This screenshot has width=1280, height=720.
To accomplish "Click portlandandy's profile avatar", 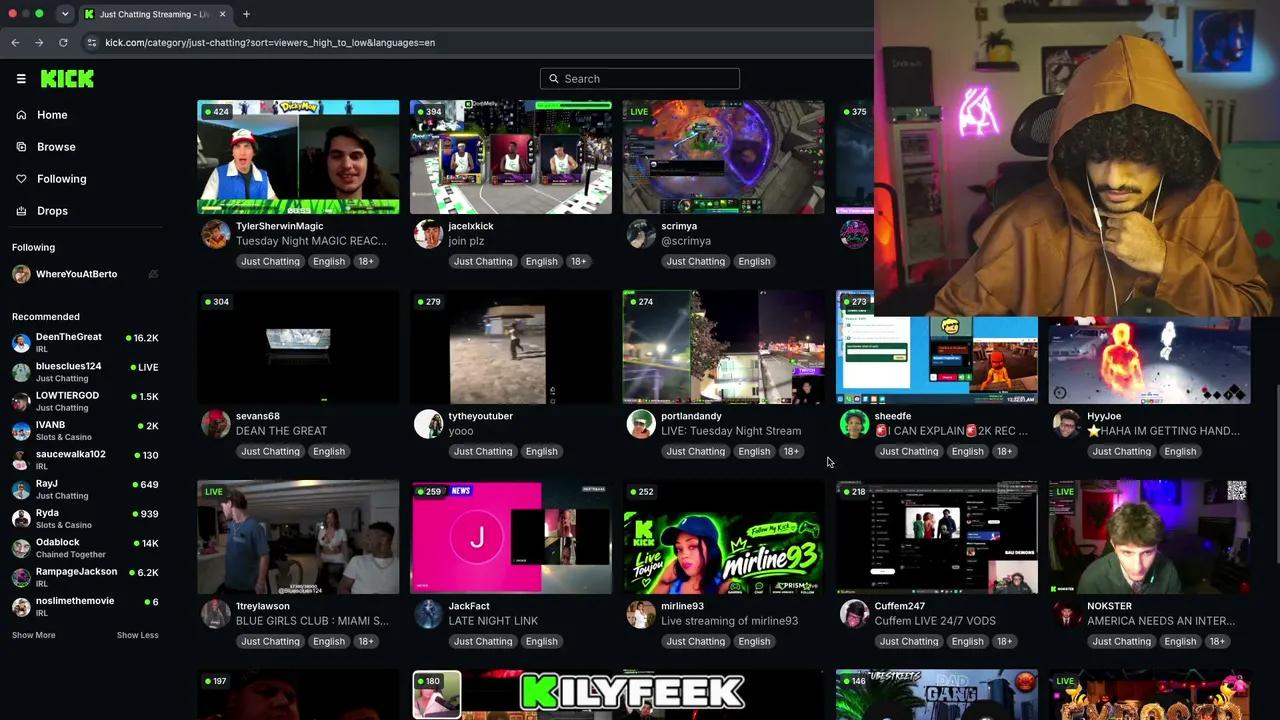I will click(x=641, y=424).
